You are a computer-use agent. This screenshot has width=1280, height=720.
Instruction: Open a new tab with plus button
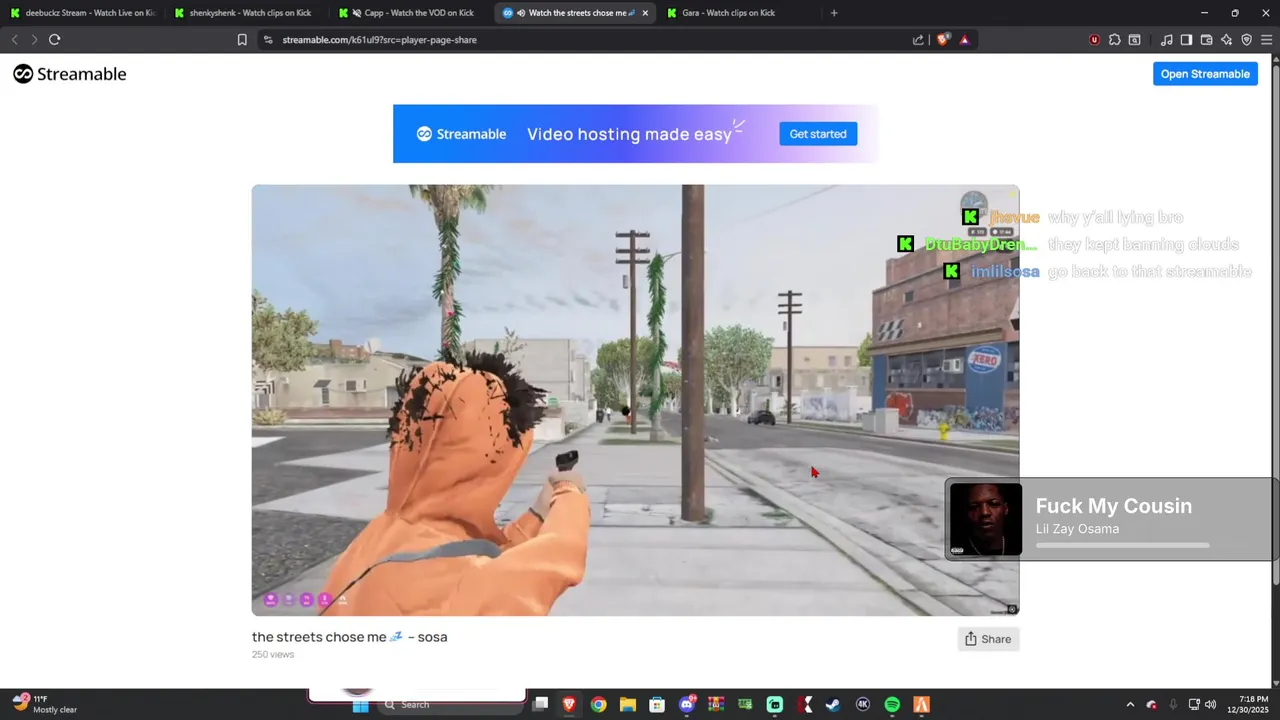click(834, 13)
